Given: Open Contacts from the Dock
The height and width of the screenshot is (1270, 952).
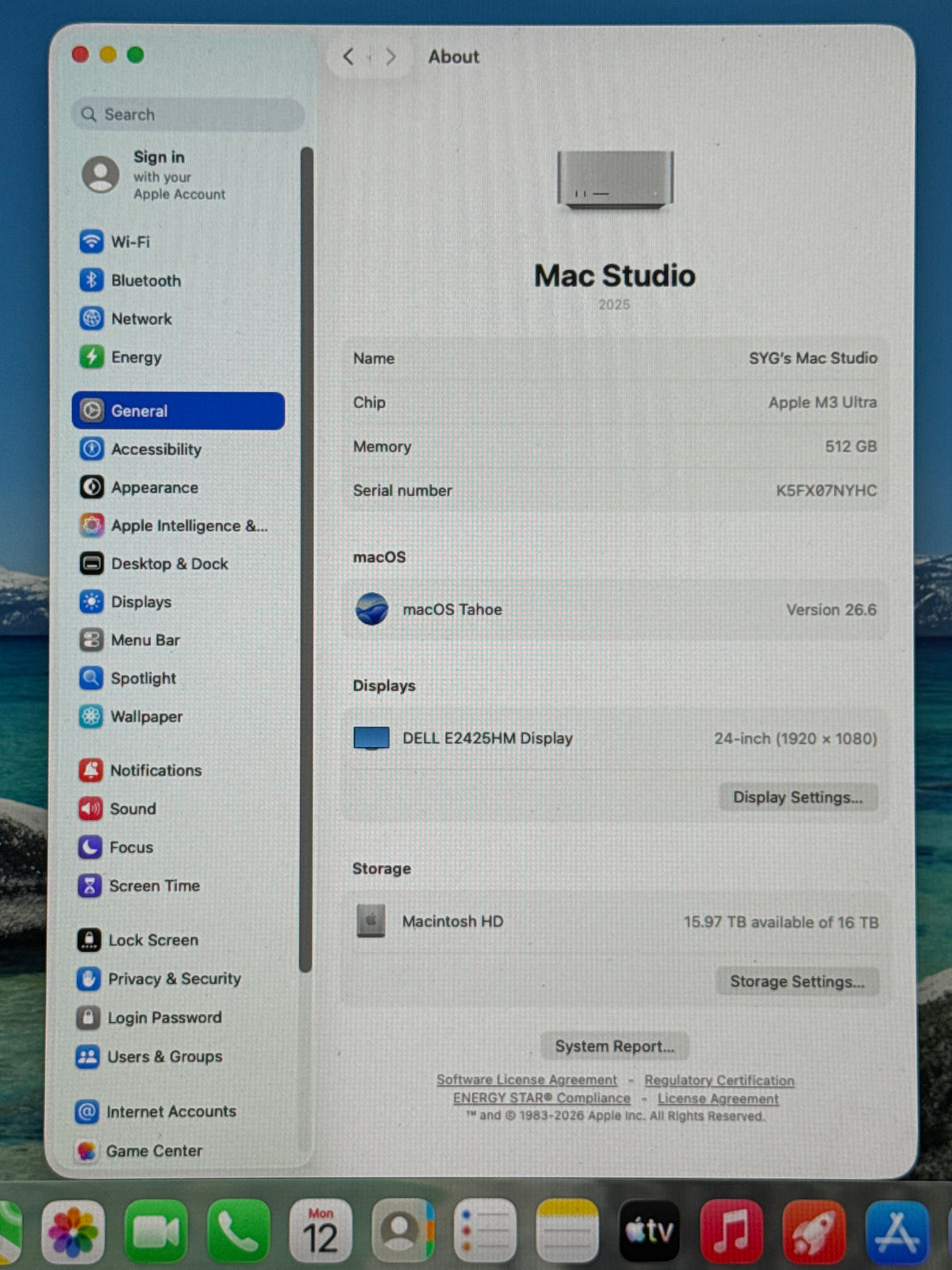Looking at the screenshot, I should [x=403, y=1231].
